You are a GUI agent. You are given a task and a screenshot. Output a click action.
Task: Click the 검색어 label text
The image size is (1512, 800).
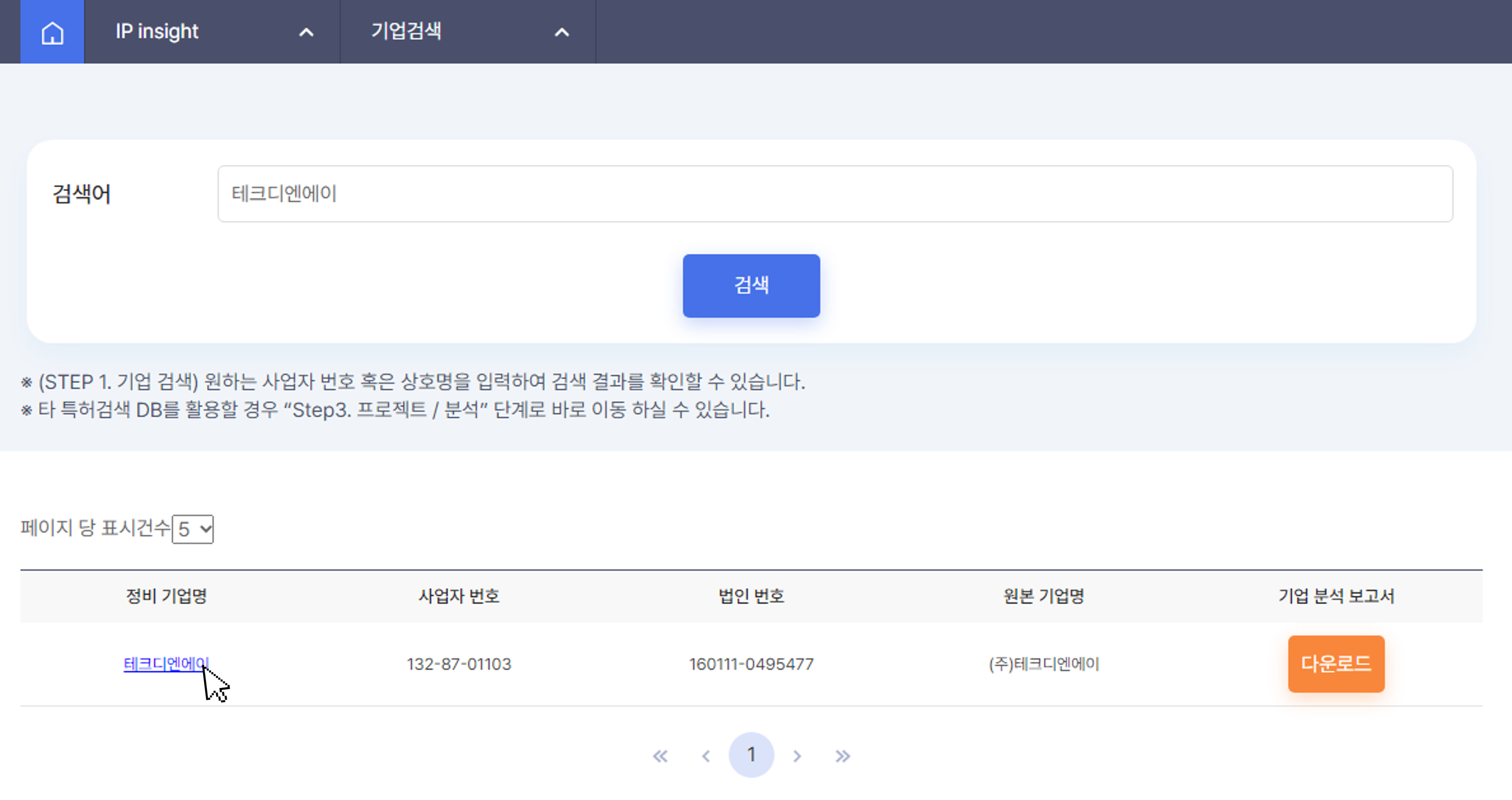click(x=81, y=194)
